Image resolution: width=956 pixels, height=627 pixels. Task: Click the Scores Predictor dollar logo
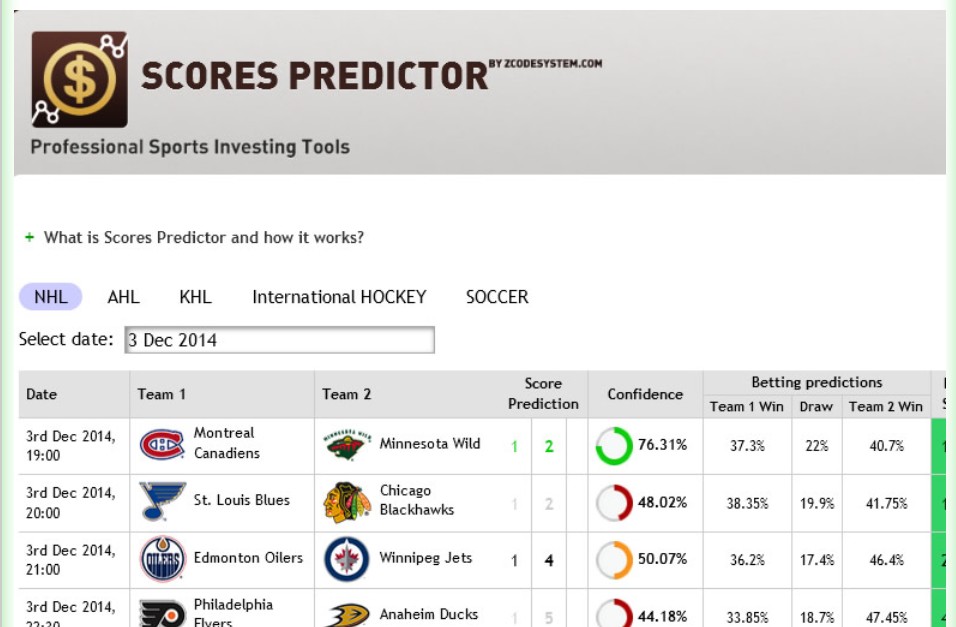(79, 79)
